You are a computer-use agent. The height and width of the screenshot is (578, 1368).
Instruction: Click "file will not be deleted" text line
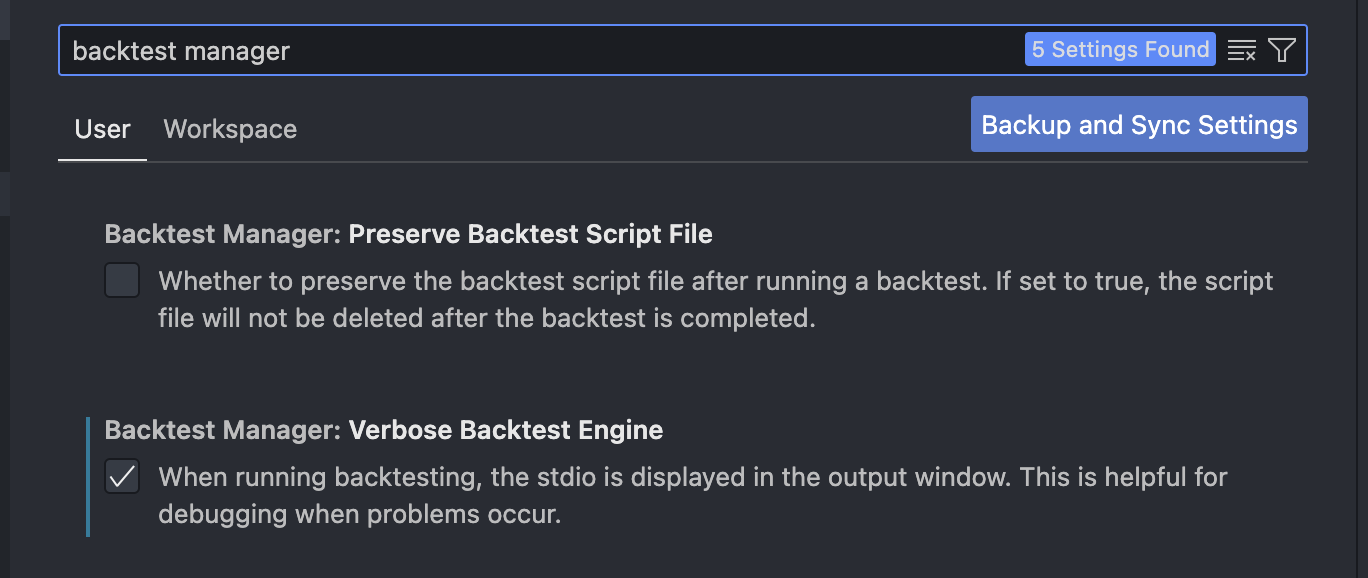(x=487, y=320)
